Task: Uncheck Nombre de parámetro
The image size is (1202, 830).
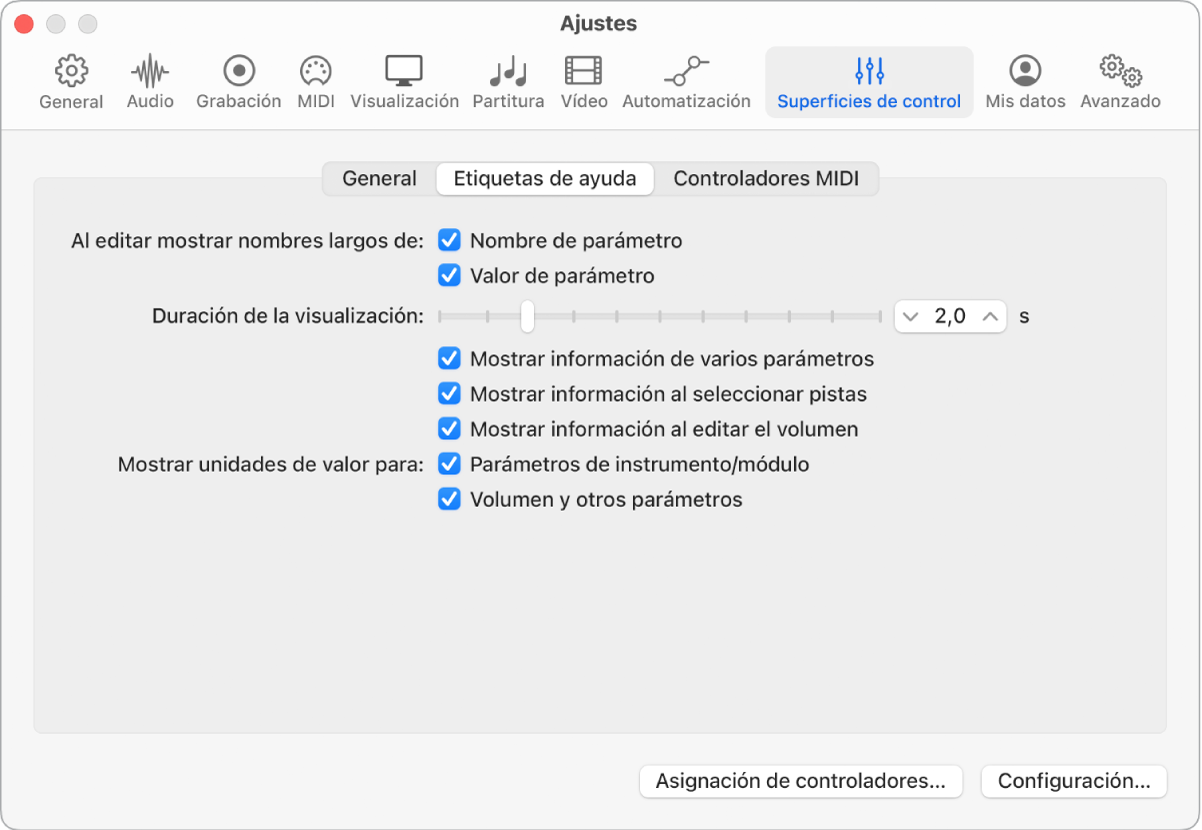Action: (x=450, y=241)
